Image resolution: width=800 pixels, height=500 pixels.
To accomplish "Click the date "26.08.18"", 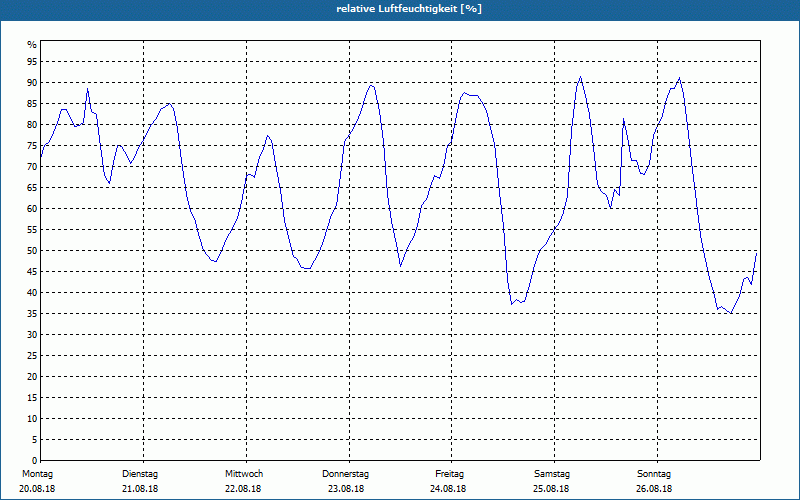I will tap(654, 489).
